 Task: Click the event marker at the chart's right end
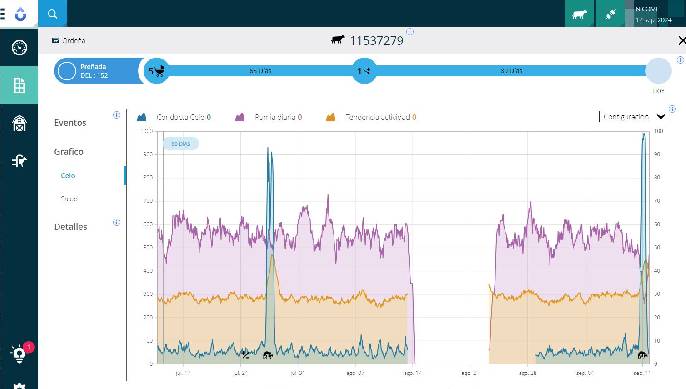point(642,355)
